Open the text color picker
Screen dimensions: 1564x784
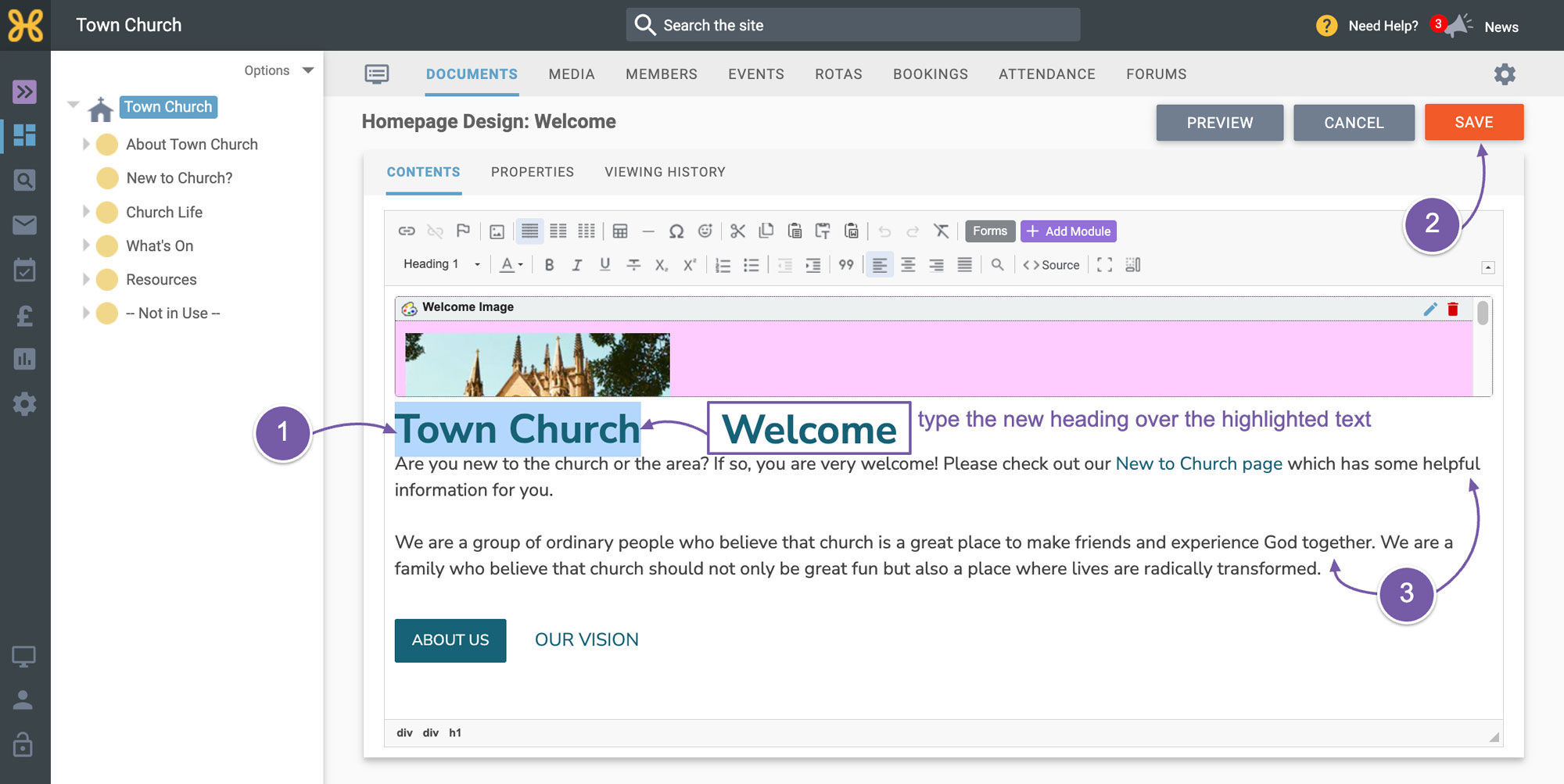pos(511,265)
